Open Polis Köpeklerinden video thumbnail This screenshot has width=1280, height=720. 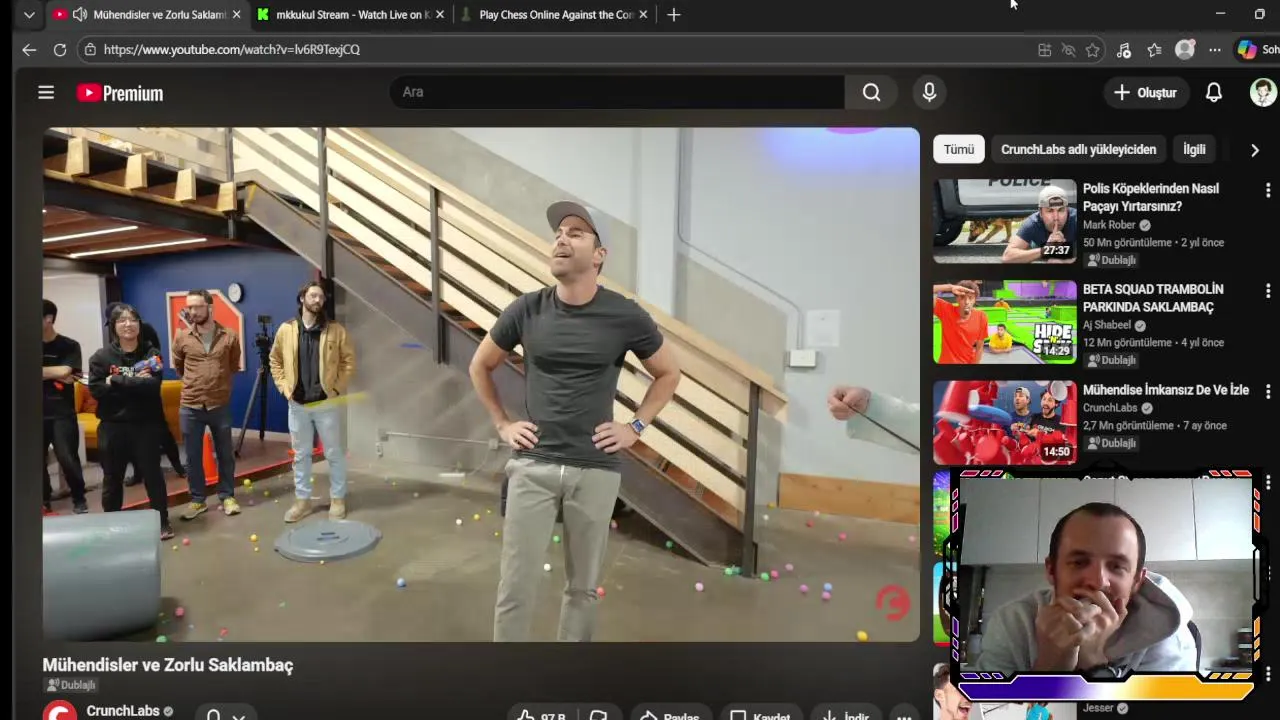[1004, 221]
